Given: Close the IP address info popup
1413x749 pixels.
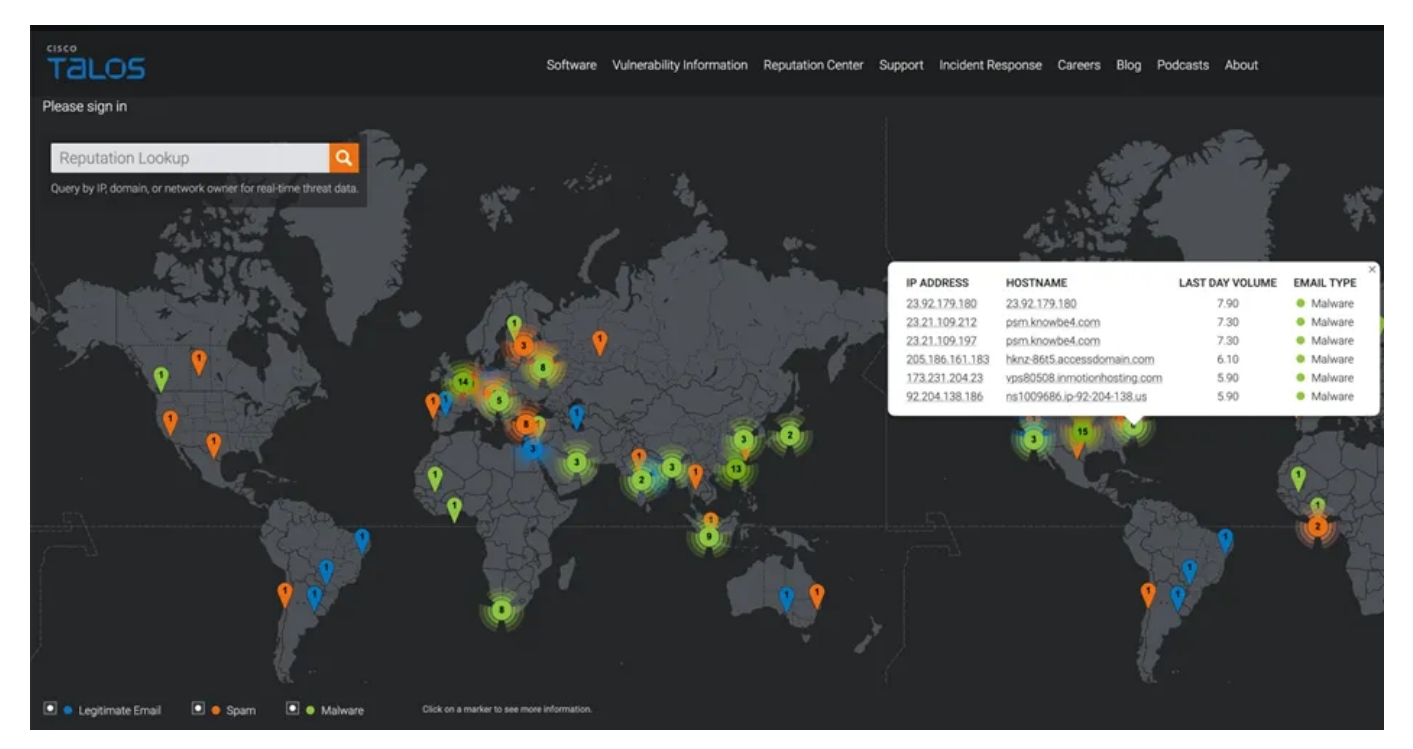Looking at the screenshot, I should (x=1372, y=269).
